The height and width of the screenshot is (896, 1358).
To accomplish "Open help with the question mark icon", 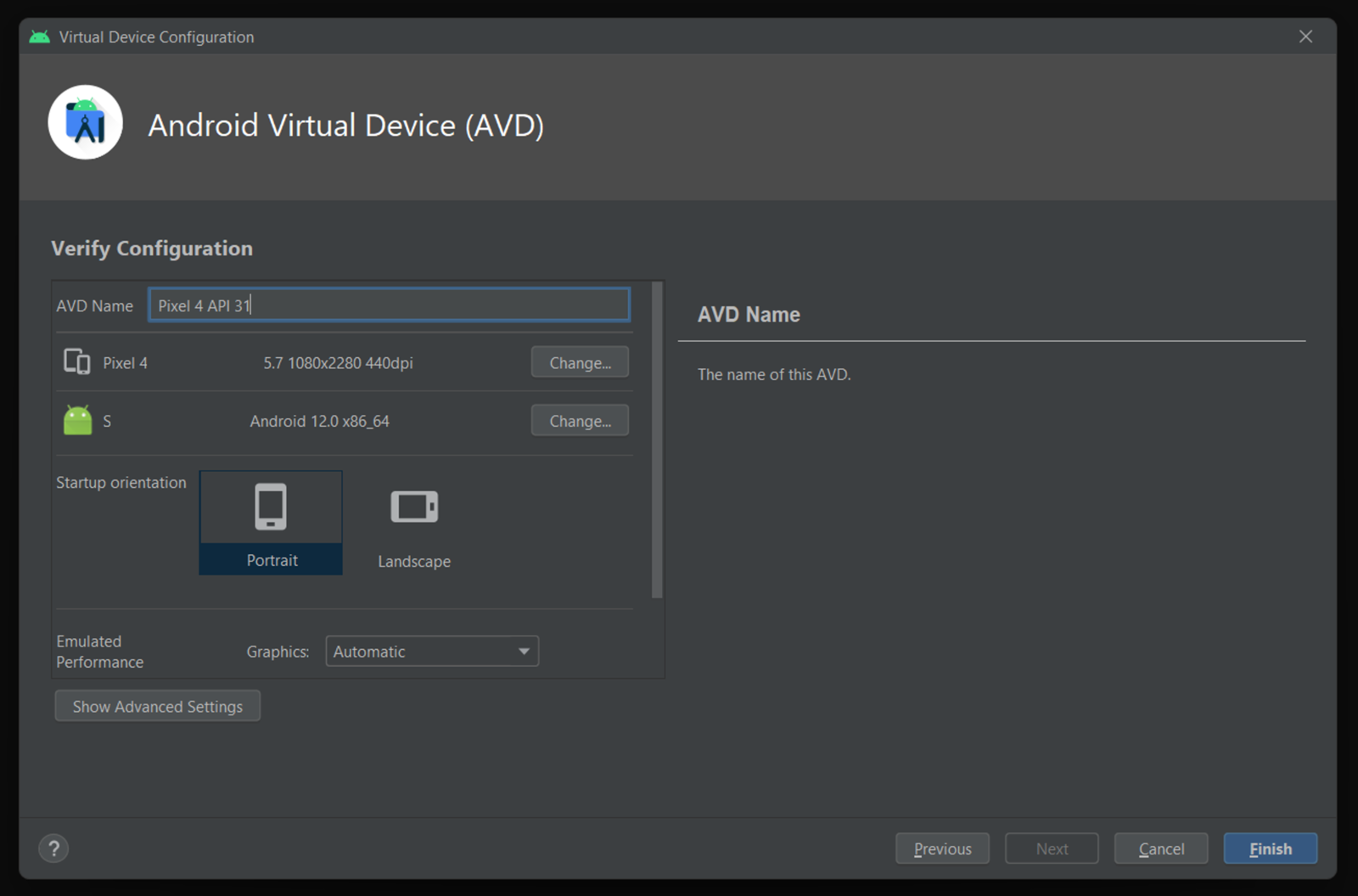I will click(x=53, y=848).
